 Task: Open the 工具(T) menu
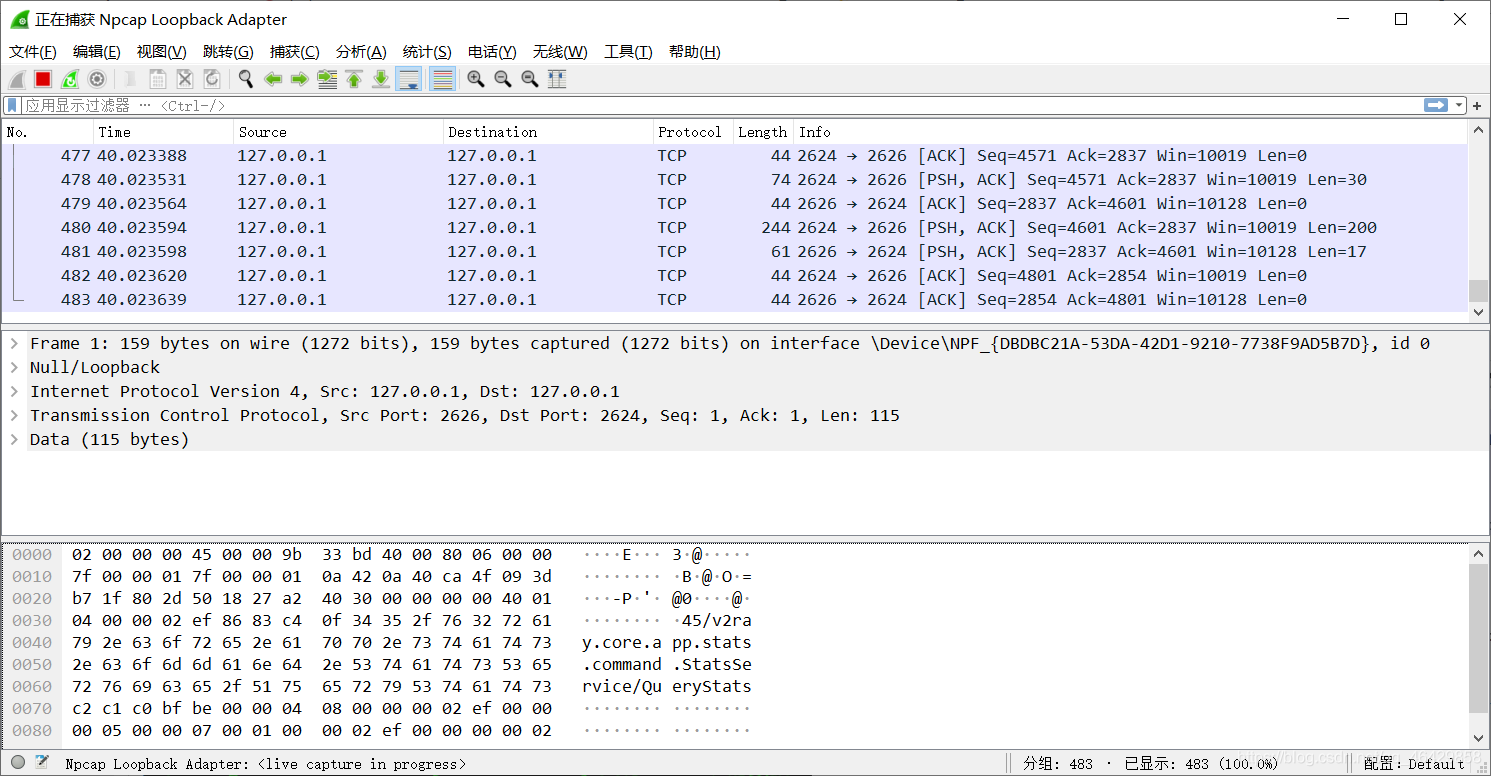[x=628, y=52]
